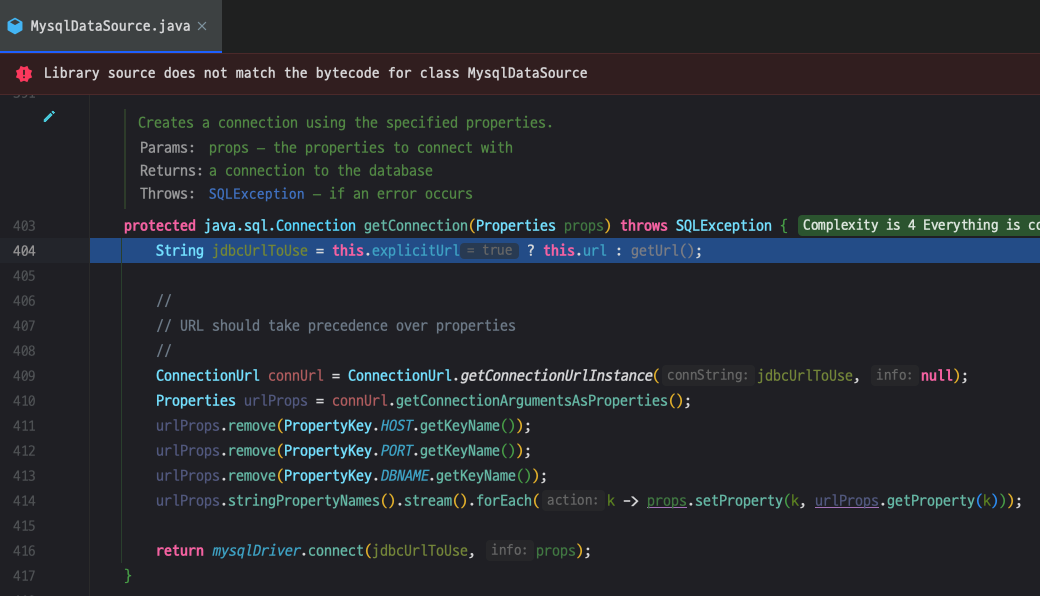Click the getUrl() call on line 404
Screen dimensions: 1040x596
pyautogui.click(x=662, y=251)
